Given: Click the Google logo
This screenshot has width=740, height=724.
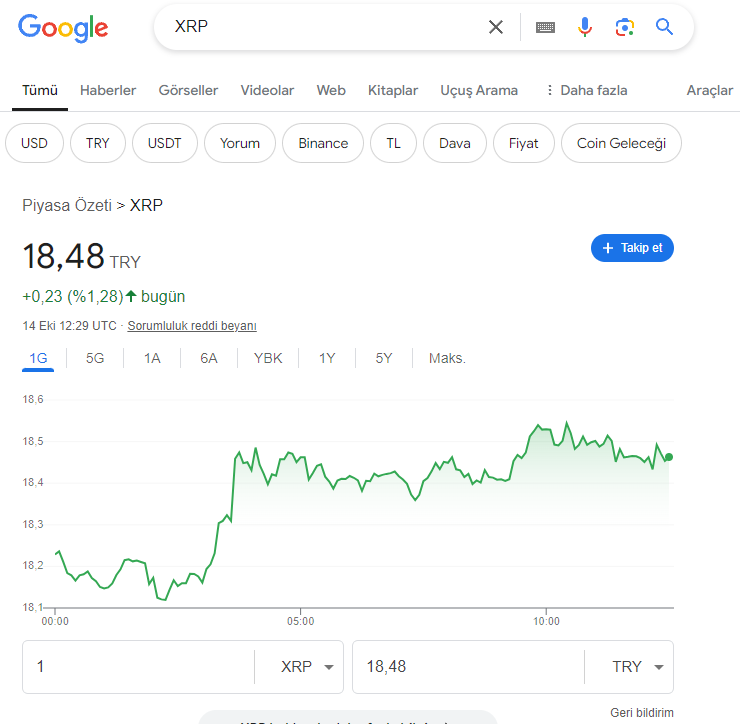Looking at the screenshot, I should [x=63, y=27].
